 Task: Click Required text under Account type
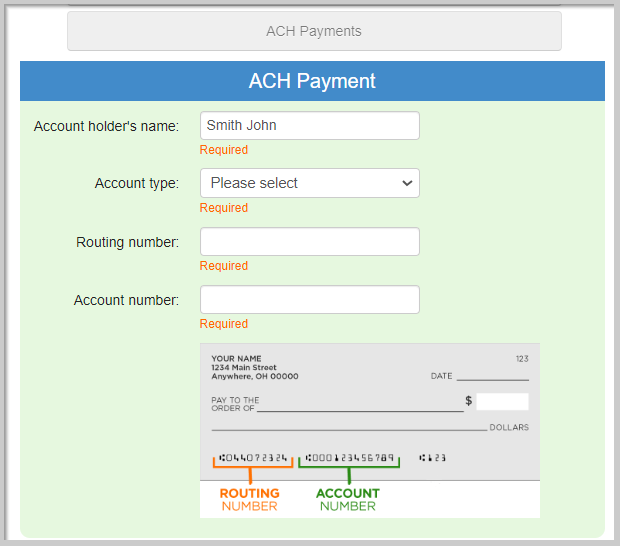pyautogui.click(x=224, y=208)
